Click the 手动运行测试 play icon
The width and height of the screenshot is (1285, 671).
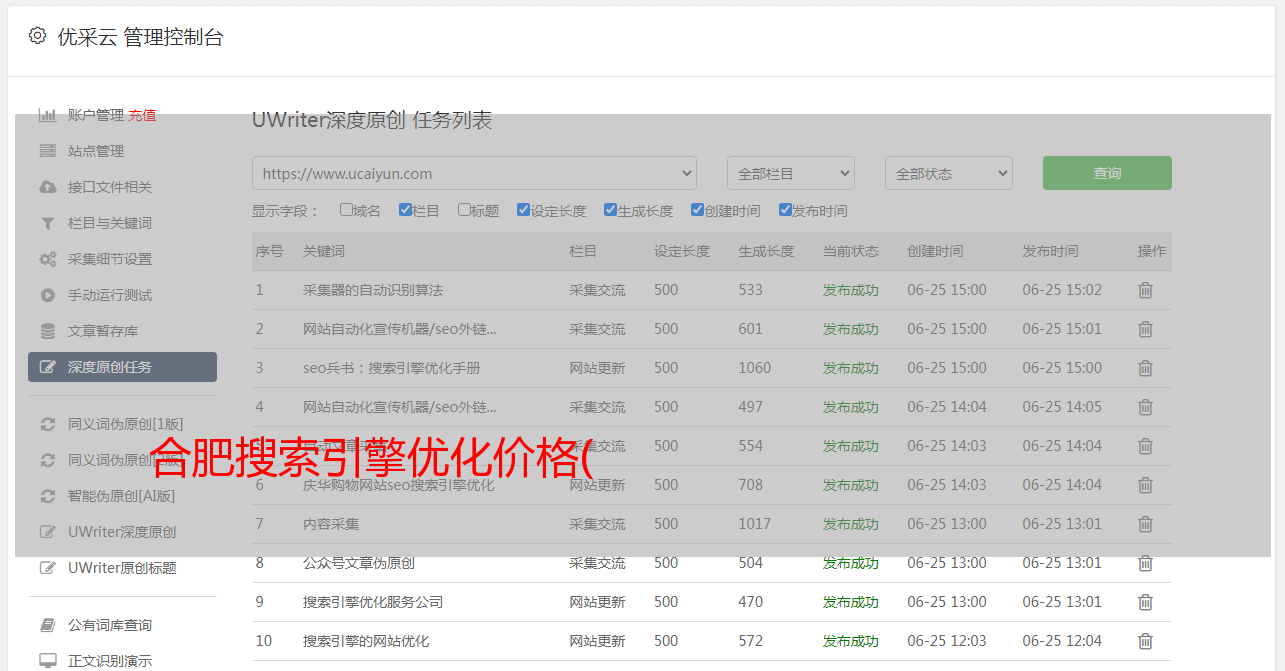(x=47, y=295)
